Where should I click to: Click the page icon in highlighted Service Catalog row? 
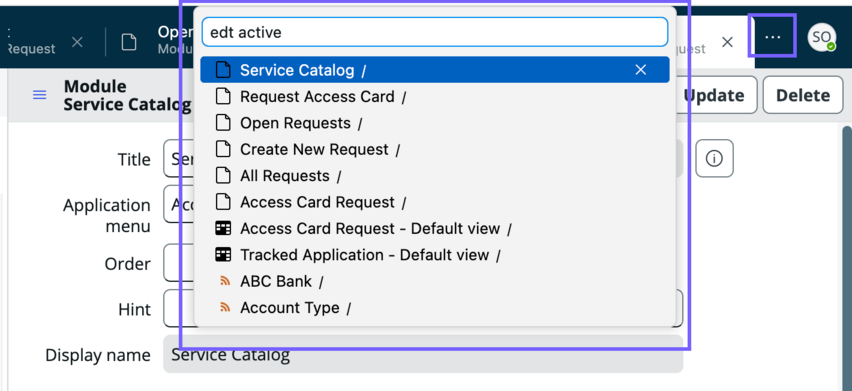point(223,70)
